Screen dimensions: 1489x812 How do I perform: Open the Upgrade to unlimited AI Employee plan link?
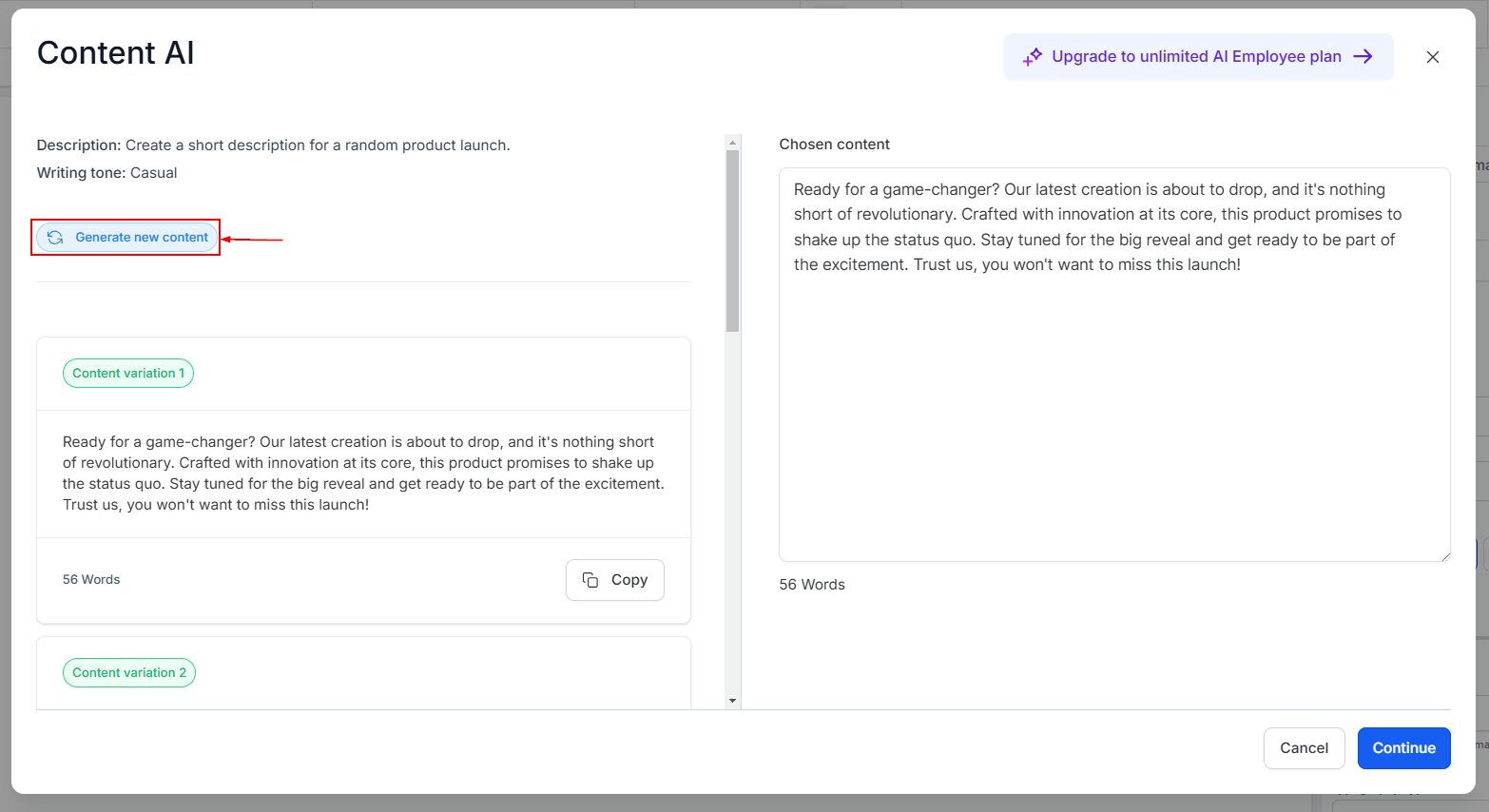[1196, 57]
